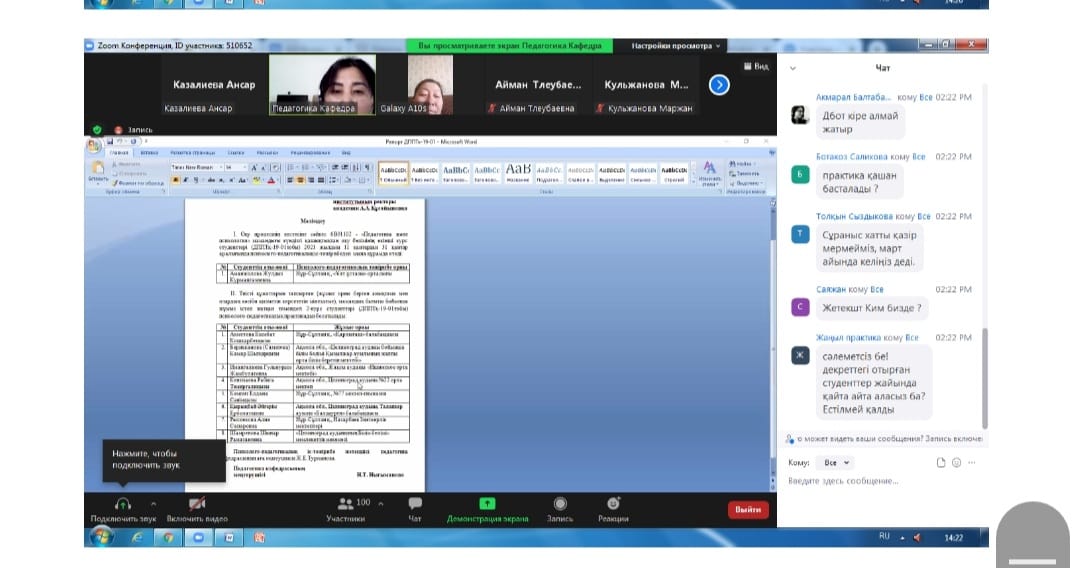Viewport: 1080px width, 568px height.
Task: Expand audio options arrow beside headphone icon
Action: pos(153,503)
